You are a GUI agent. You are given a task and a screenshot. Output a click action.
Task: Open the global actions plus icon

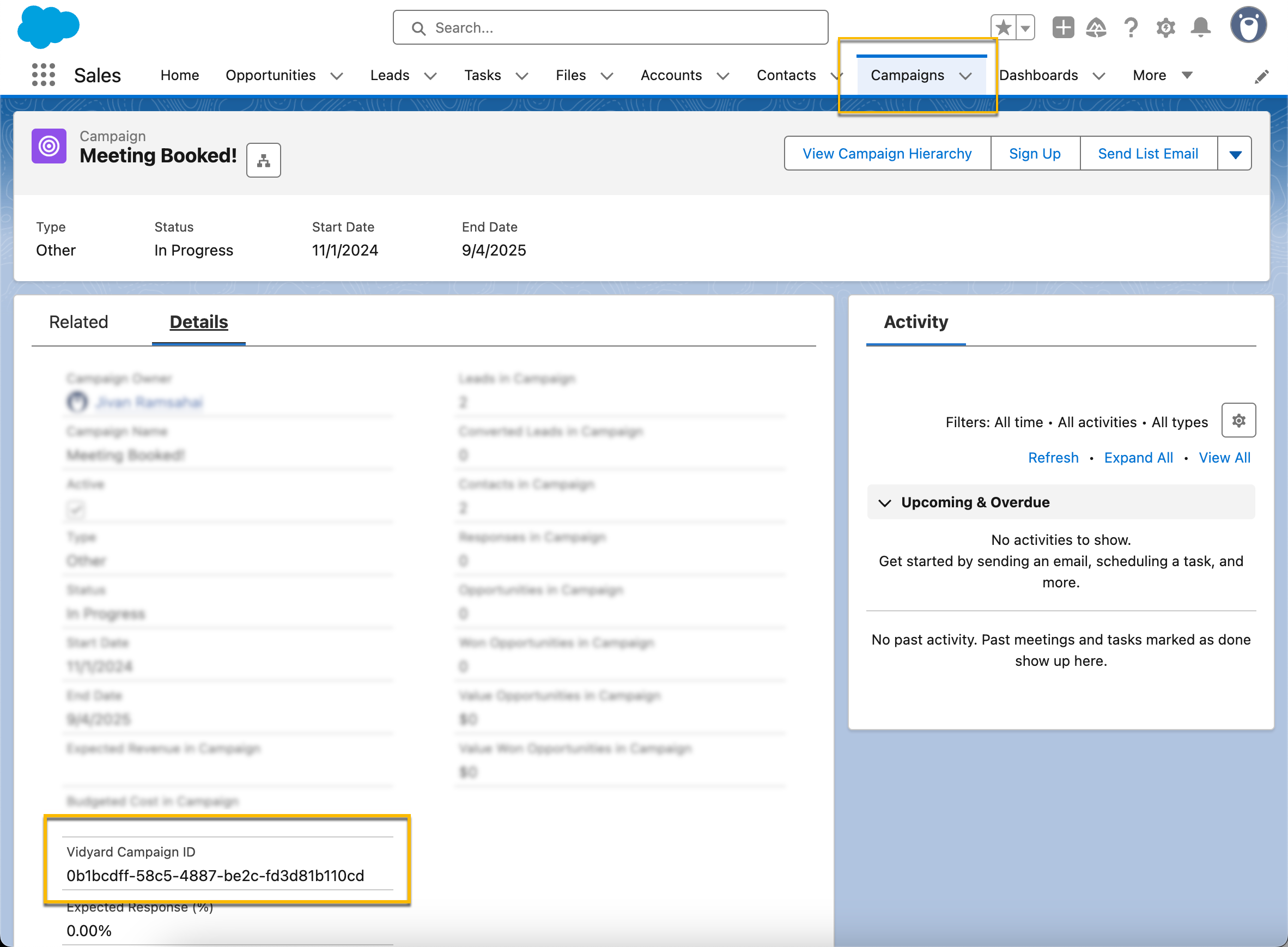(x=1063, y=27)
